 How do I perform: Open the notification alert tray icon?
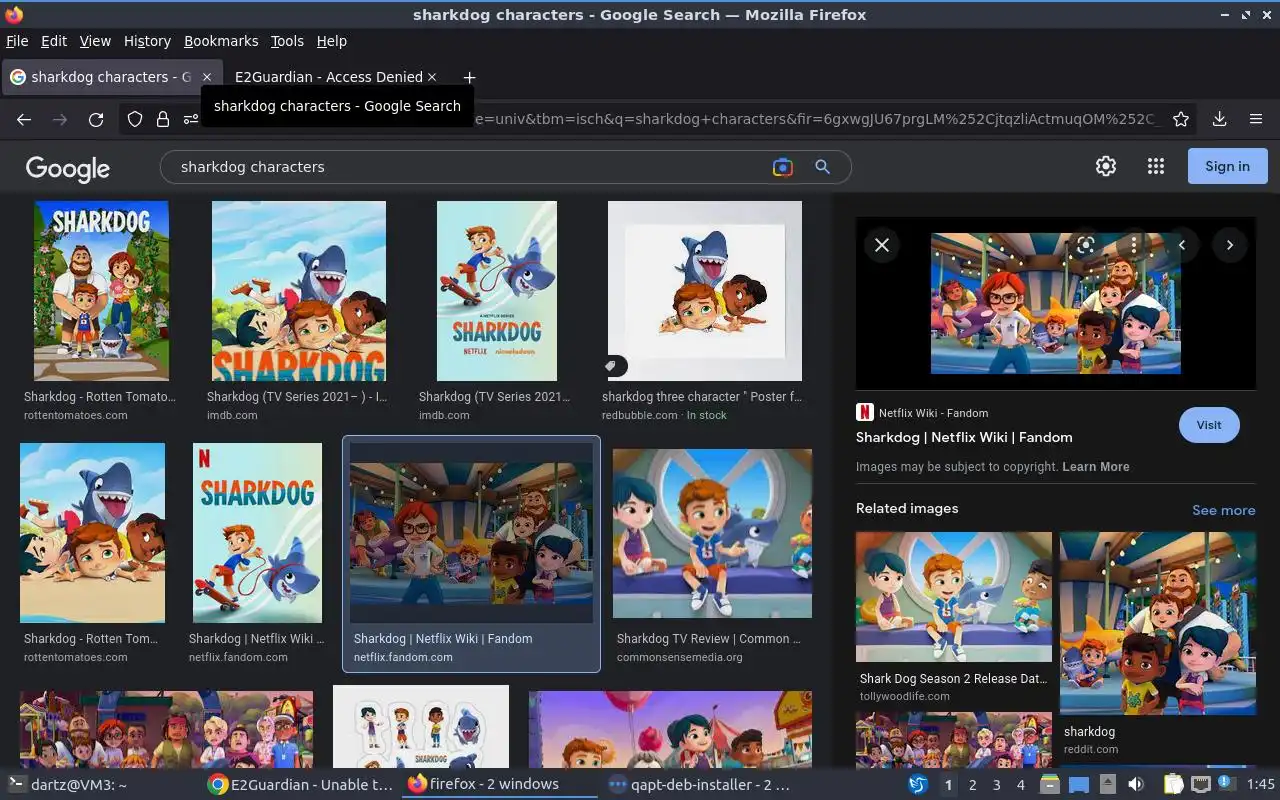(1227, 784)
